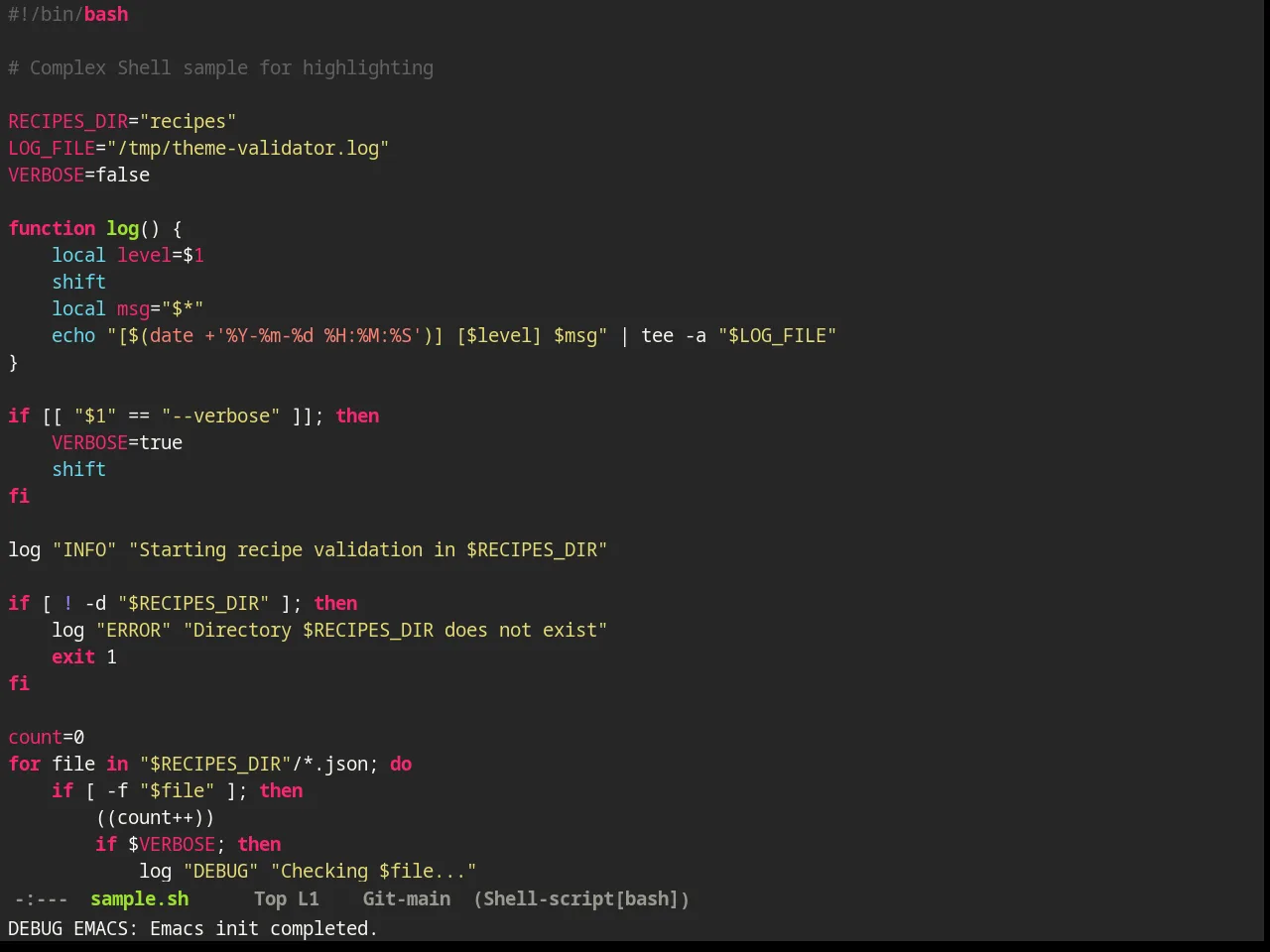The image size is (1270, 952).
Task: Click the -:--- buffer status flags
Action: pos(41,898)
